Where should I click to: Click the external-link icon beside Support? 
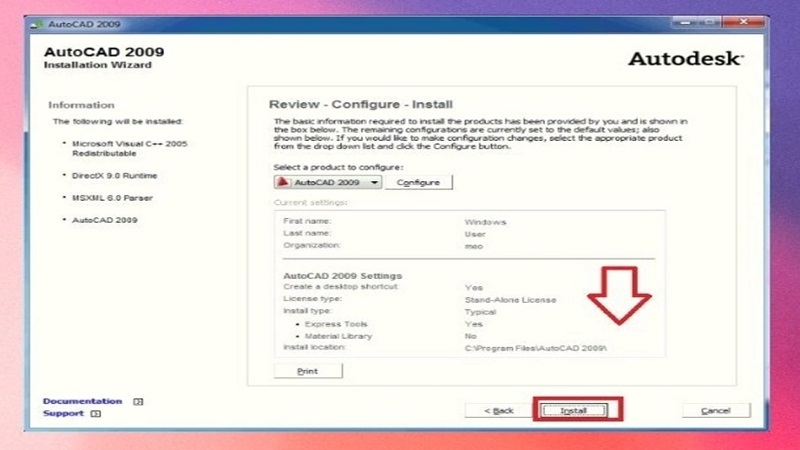96,413
